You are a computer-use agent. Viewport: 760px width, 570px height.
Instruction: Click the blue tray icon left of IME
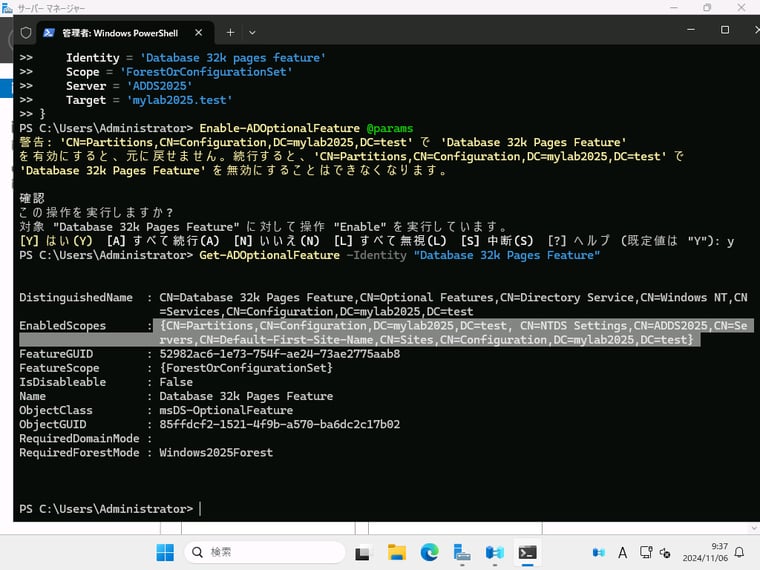(599, 552)
